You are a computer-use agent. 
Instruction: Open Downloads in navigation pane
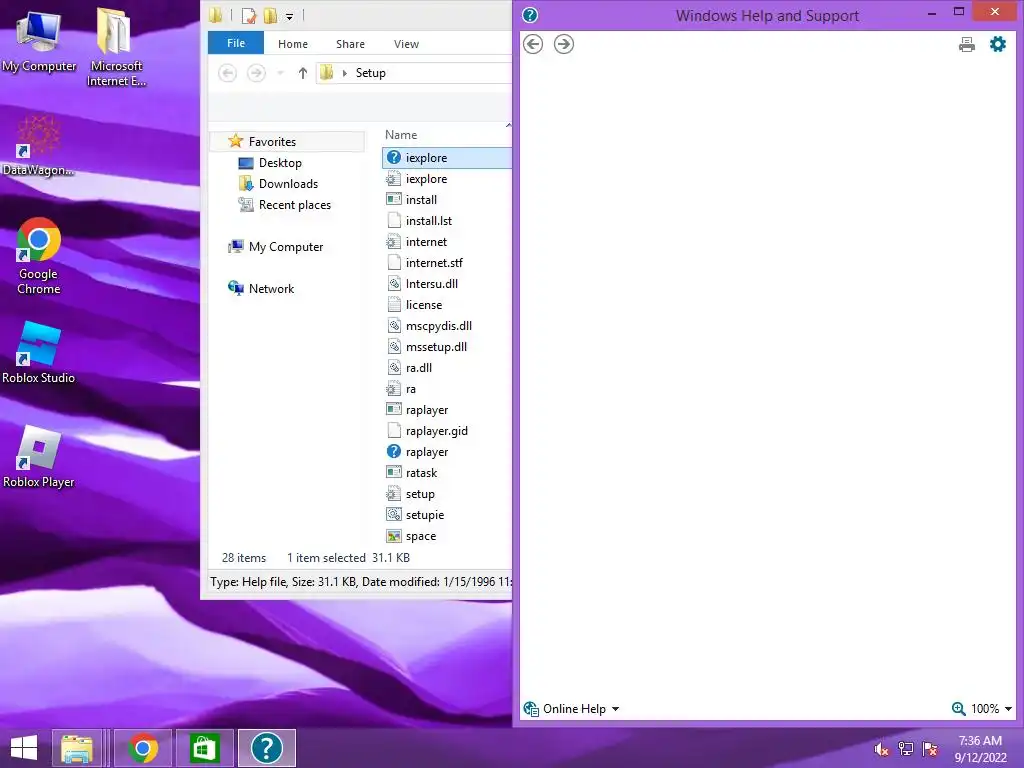[x=288, y=184]
